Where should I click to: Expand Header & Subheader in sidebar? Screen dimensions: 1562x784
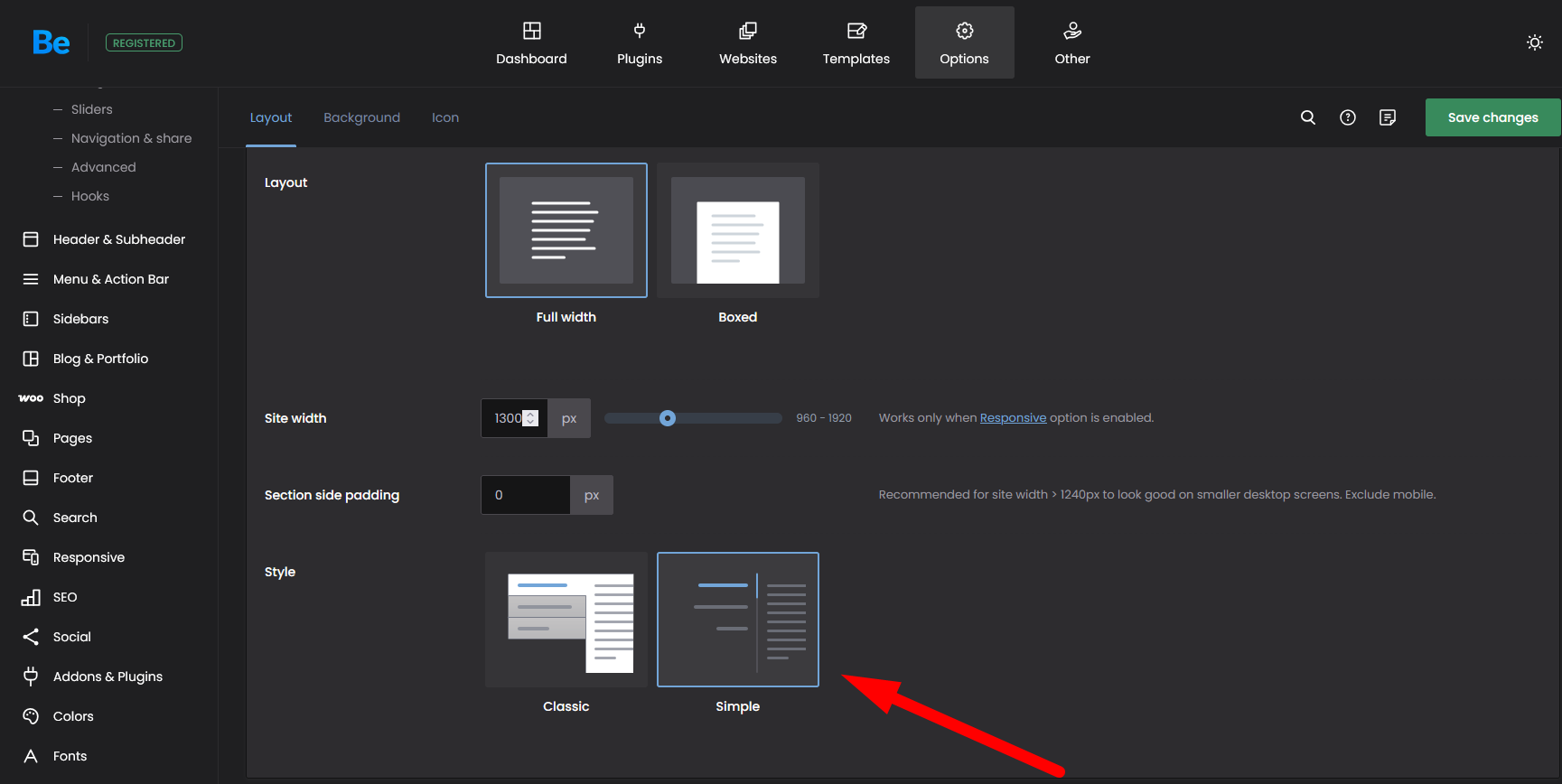118,239
